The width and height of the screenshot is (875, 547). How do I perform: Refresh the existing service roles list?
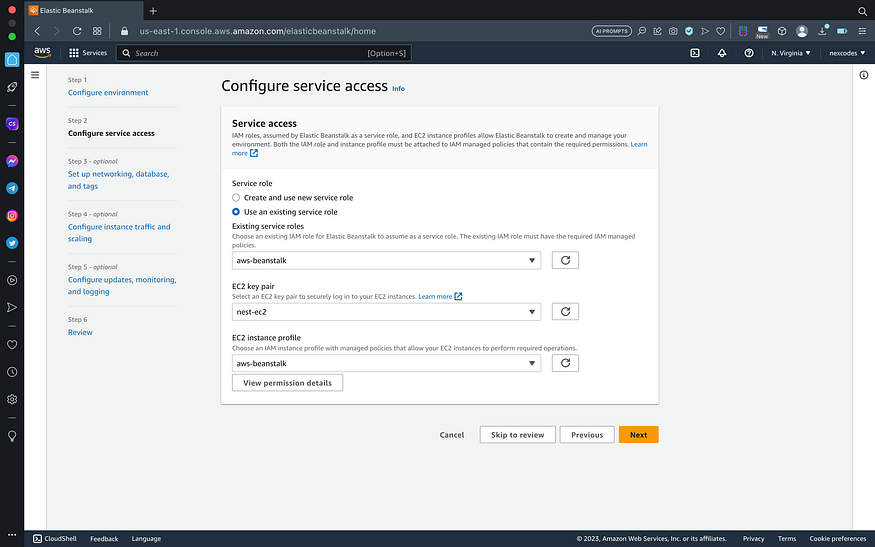pyautogui.click(x=565, y=260)
